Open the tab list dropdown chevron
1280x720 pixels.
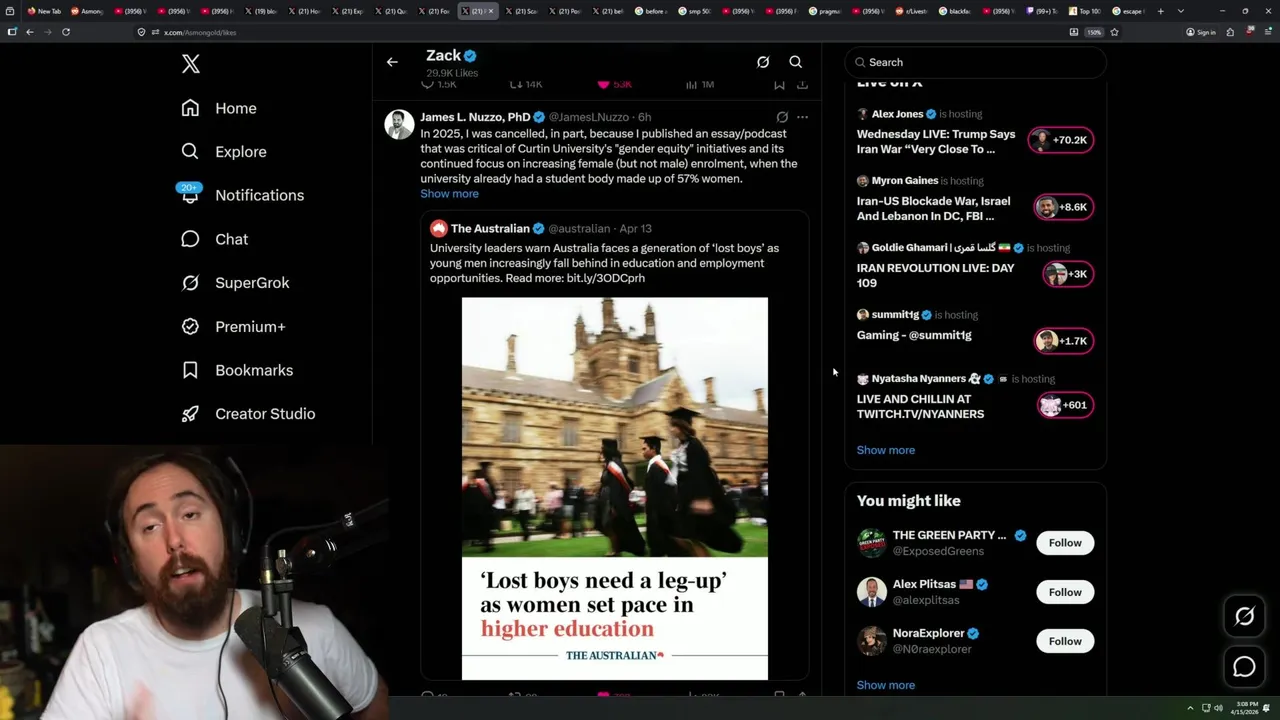click(1181, 11)
